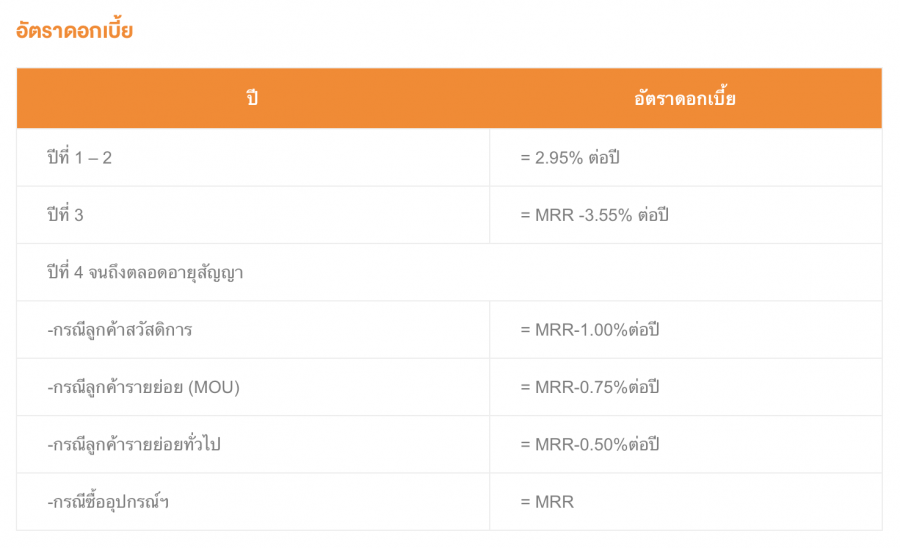This screenshot has height=548, width=900.
Task: Click the ปี column header
Action: [x=252, y=99]
